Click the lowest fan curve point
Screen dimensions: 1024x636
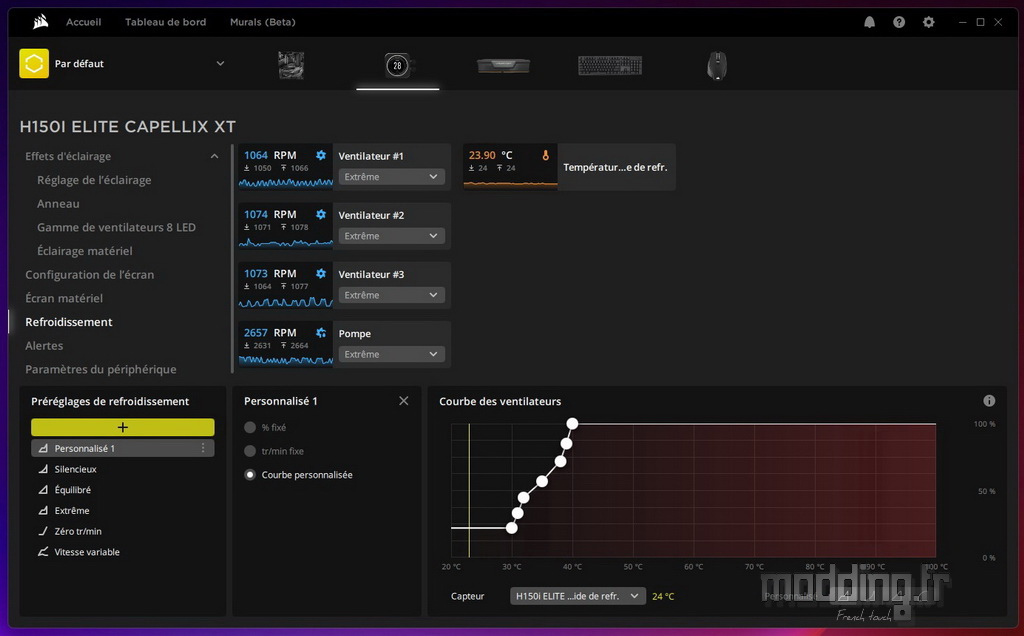pos(512,528)
